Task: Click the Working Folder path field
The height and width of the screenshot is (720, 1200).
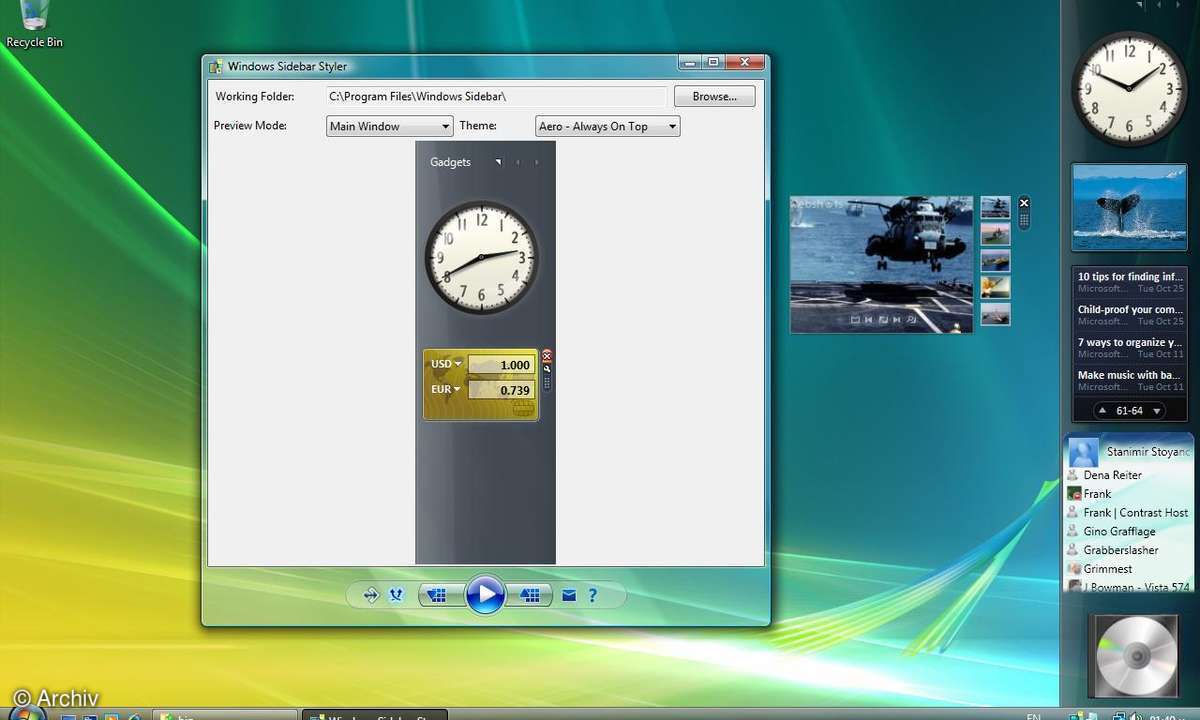Action: click(x=496, y=96)
